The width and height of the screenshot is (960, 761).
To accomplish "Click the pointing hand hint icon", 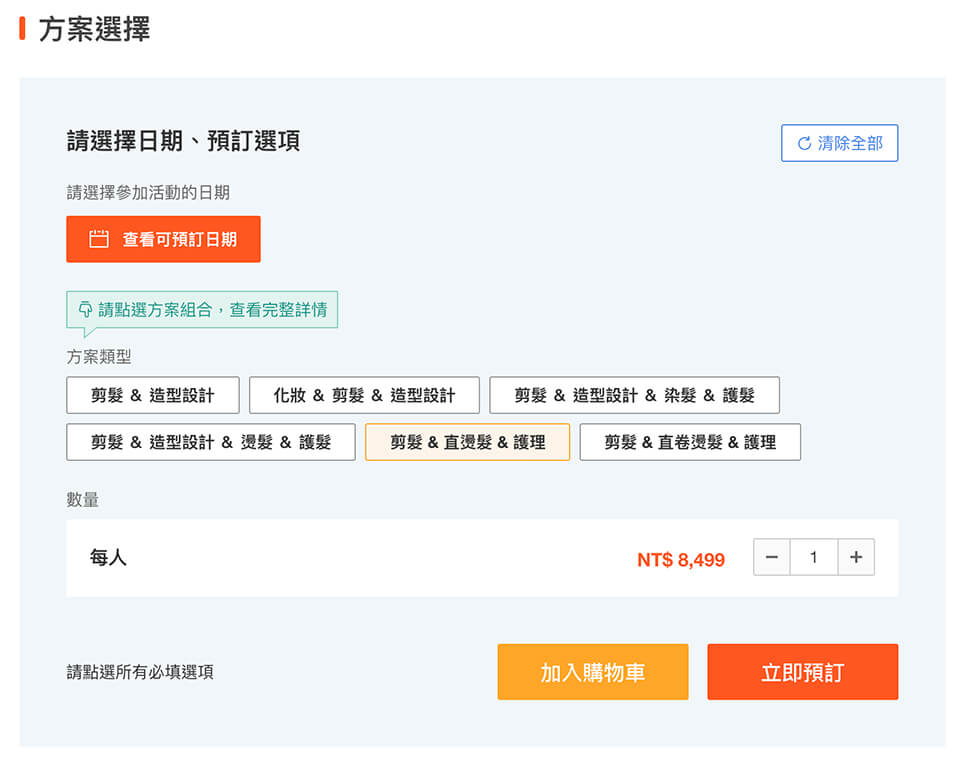I will tap(85, 309).
